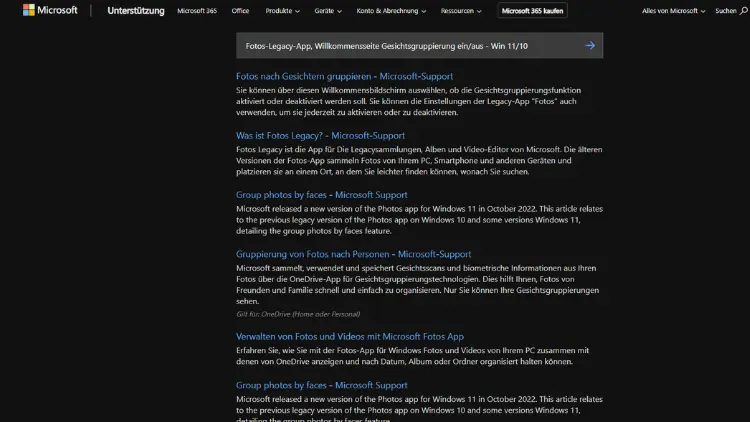Open search via the magnifier icon
This screenshot has width=750, height=422.
coord(744,11)
